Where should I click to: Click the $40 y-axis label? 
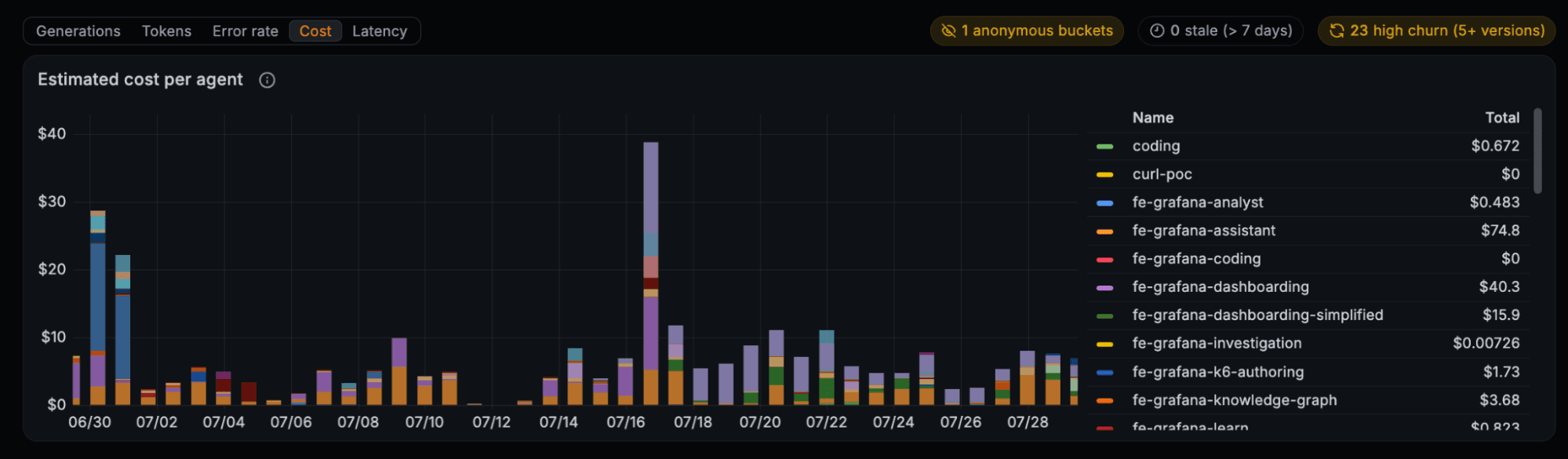tap(52, 133)
